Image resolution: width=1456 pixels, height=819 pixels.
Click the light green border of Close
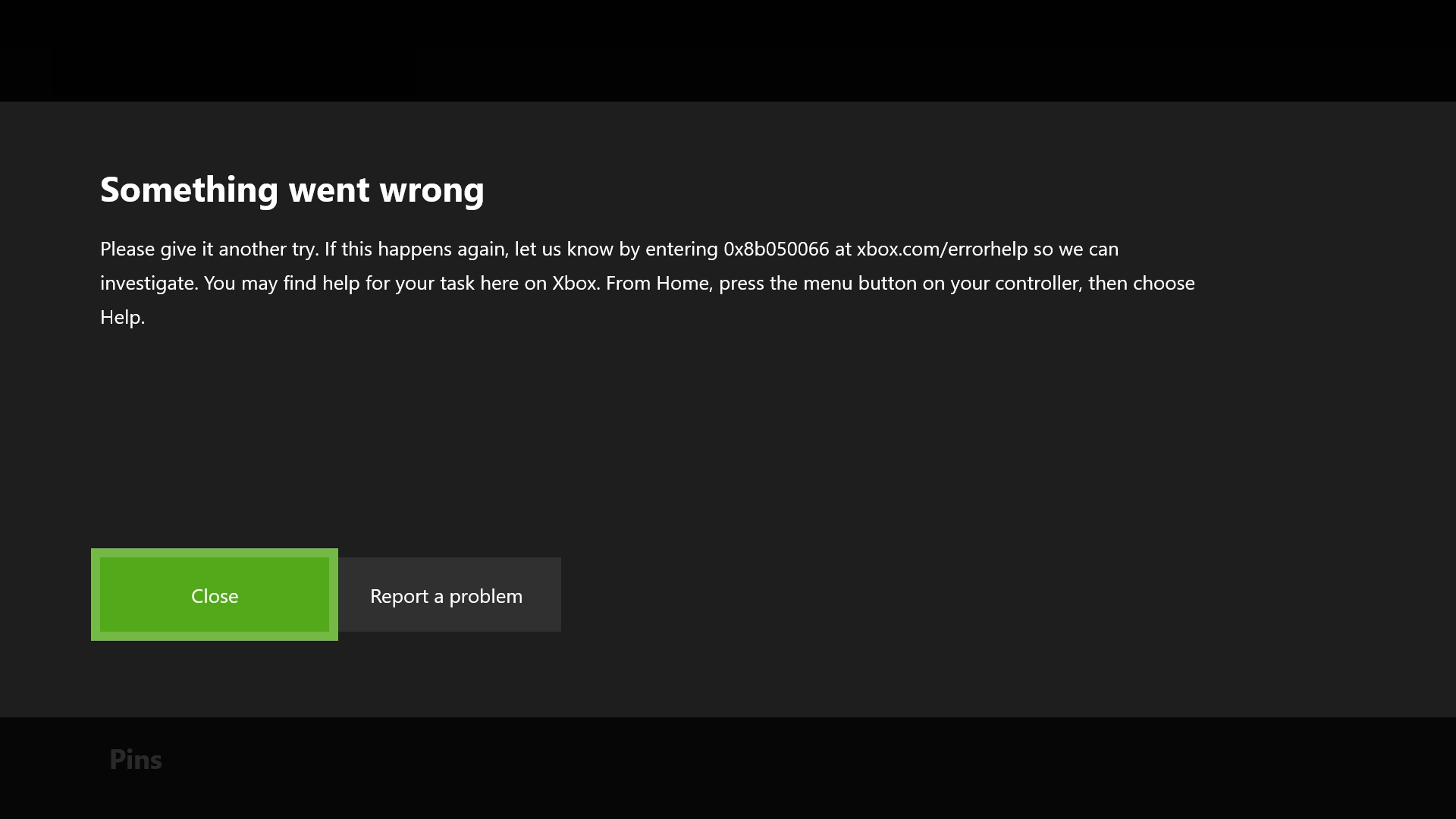96,595
